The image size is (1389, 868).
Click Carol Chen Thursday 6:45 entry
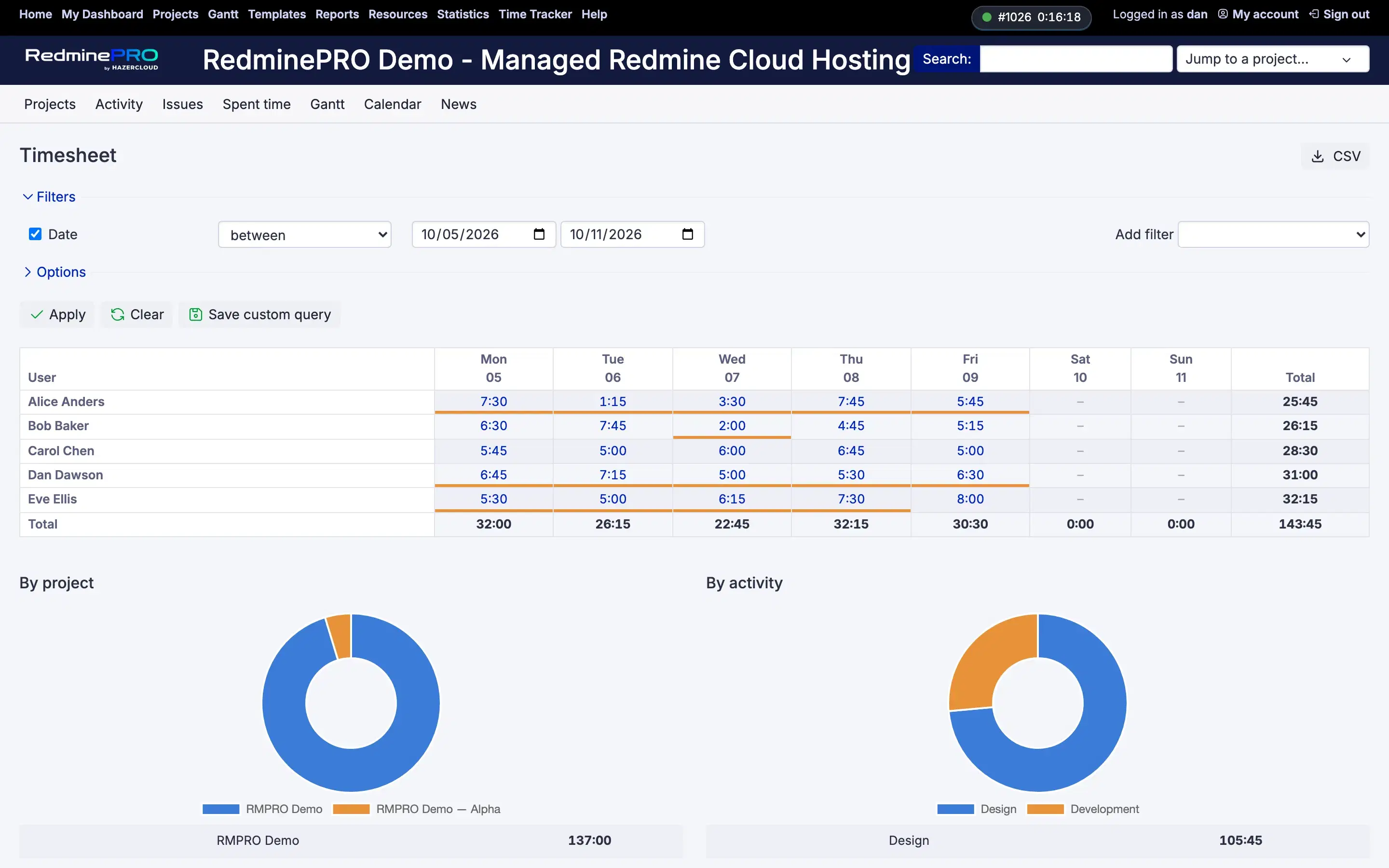[851, 451]
